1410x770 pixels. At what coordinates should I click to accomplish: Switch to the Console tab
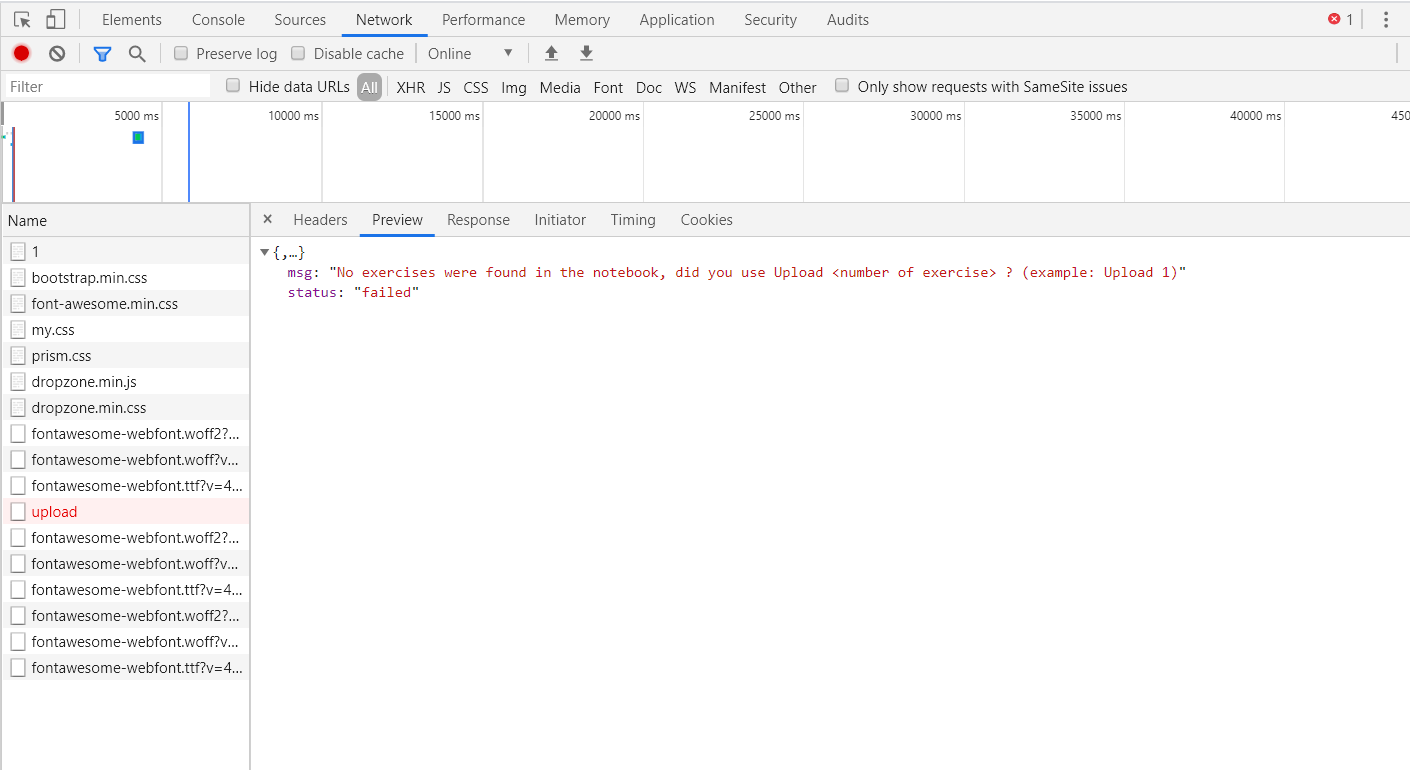click(218, 20)
